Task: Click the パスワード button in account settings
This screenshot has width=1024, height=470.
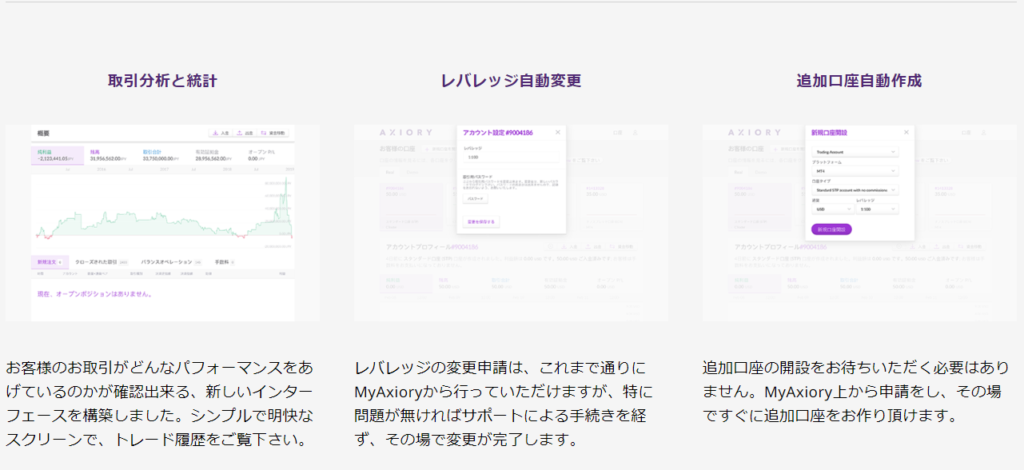Action: pos(477,199)
